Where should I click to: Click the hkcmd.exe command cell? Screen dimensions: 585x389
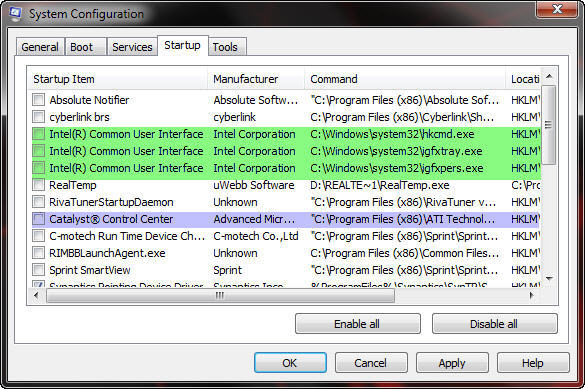coord(392,134)
